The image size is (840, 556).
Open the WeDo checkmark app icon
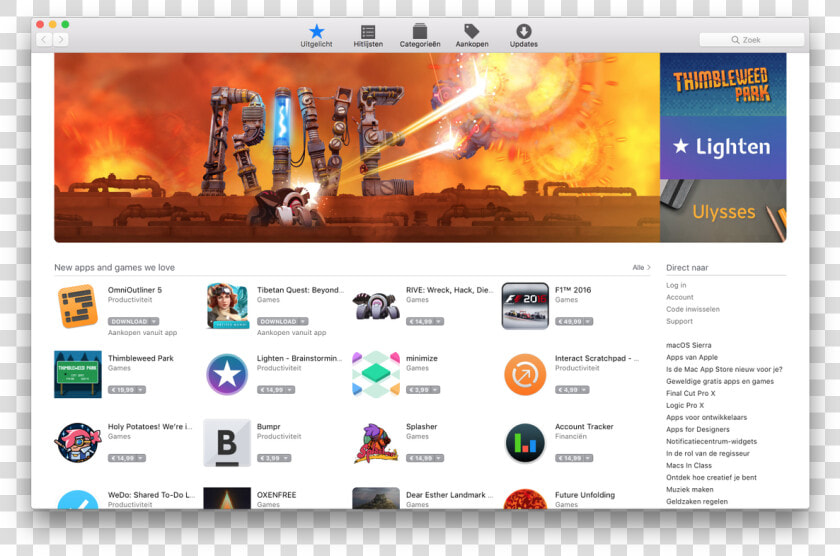coord(78,499)
